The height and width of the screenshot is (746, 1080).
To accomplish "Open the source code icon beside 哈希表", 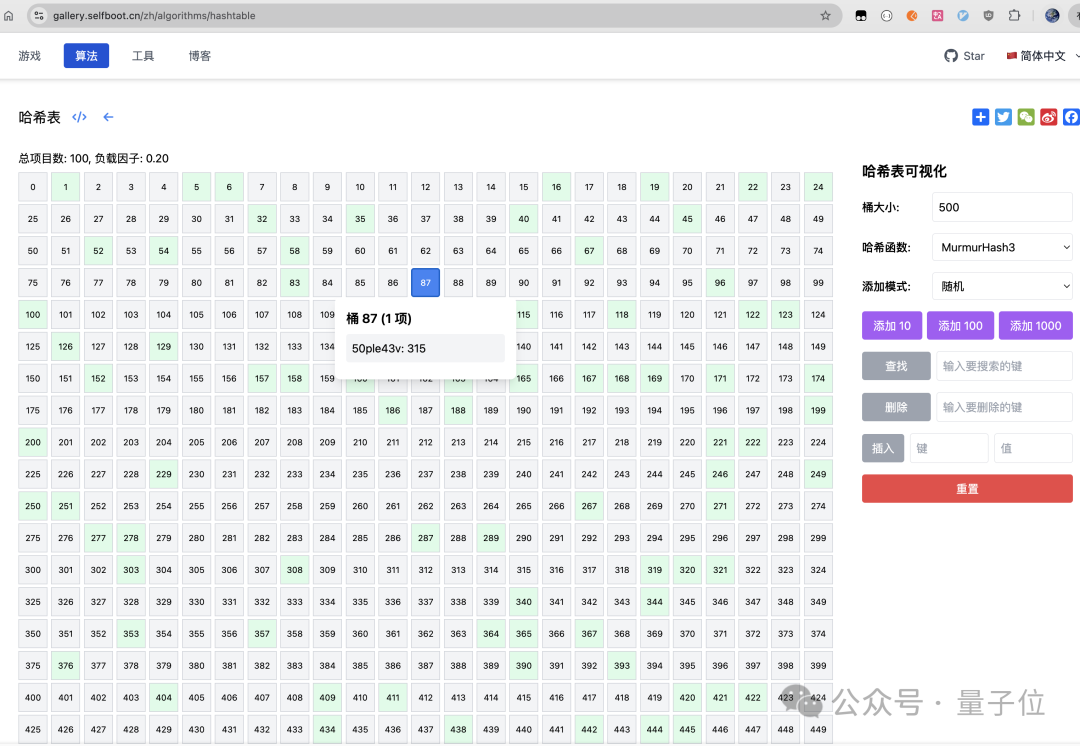I will pyautogui.click(x=79, y=117).
